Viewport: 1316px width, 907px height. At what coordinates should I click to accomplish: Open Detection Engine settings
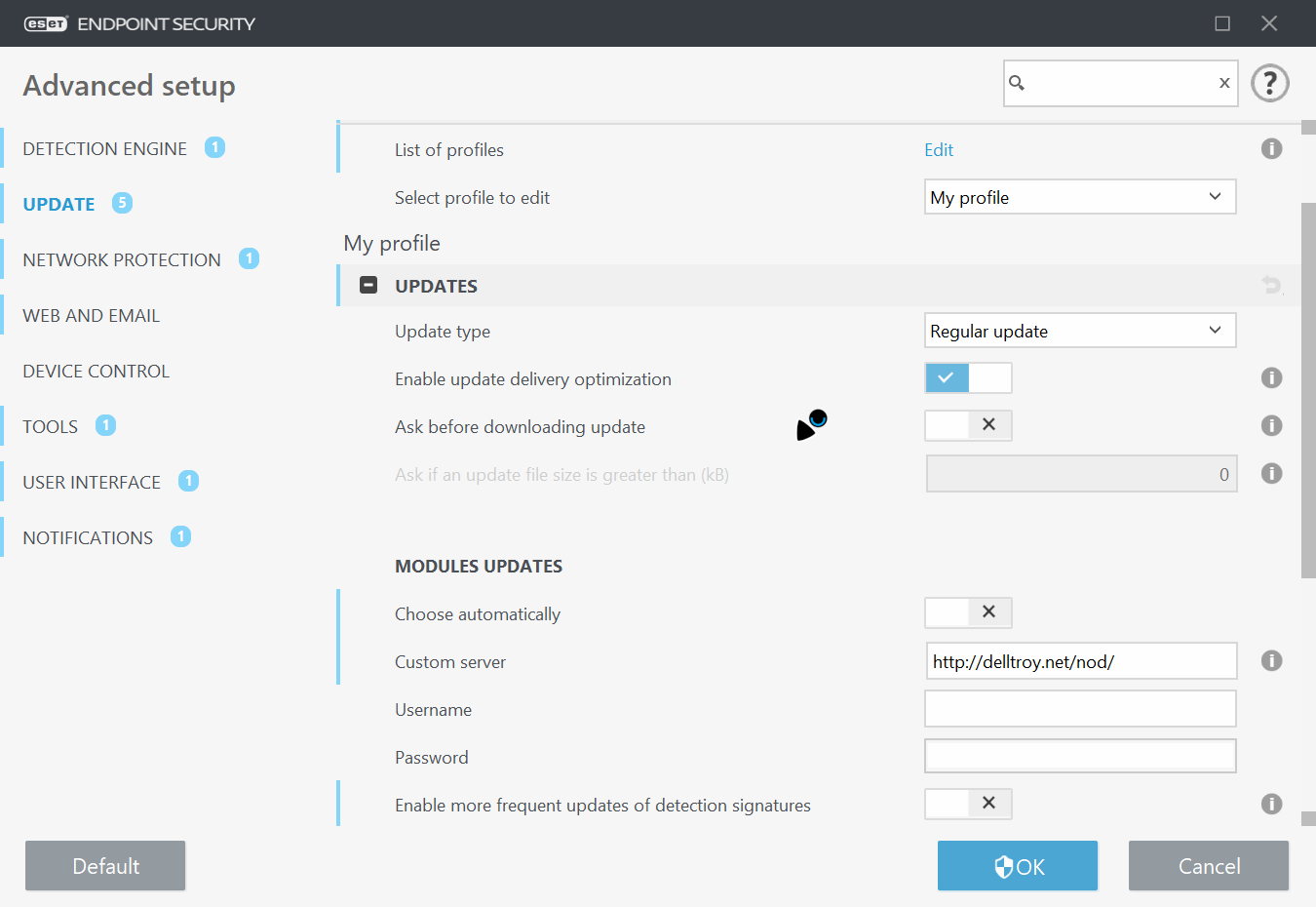104,148
